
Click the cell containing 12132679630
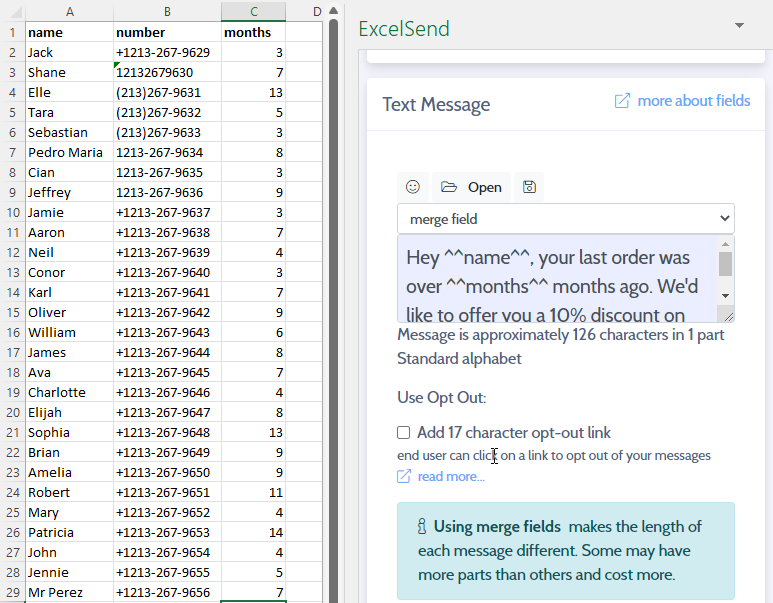(168, 72)
